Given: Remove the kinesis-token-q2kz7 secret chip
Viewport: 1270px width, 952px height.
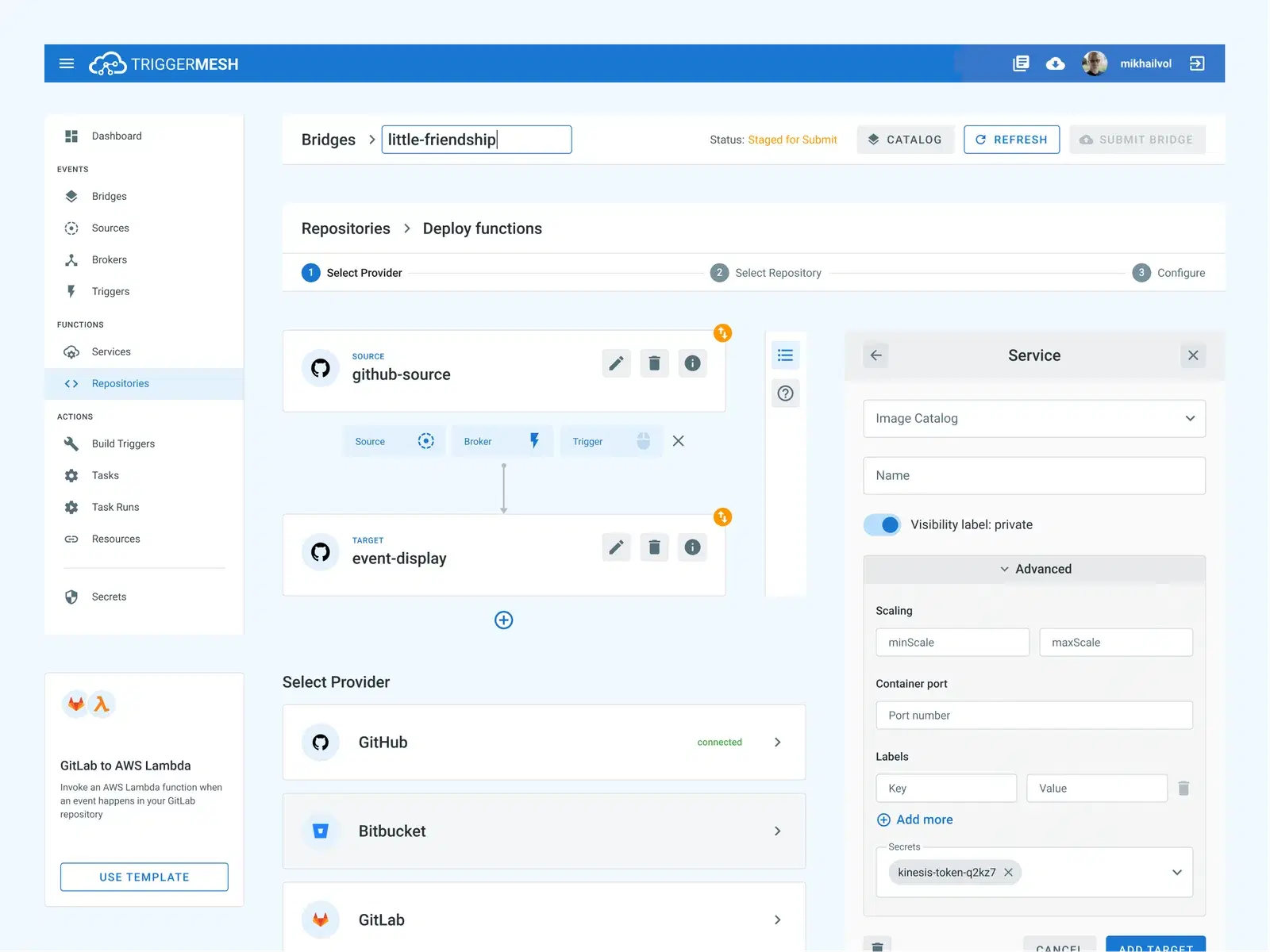Looking at the screenshot, I should click(x=1008, y=873).
